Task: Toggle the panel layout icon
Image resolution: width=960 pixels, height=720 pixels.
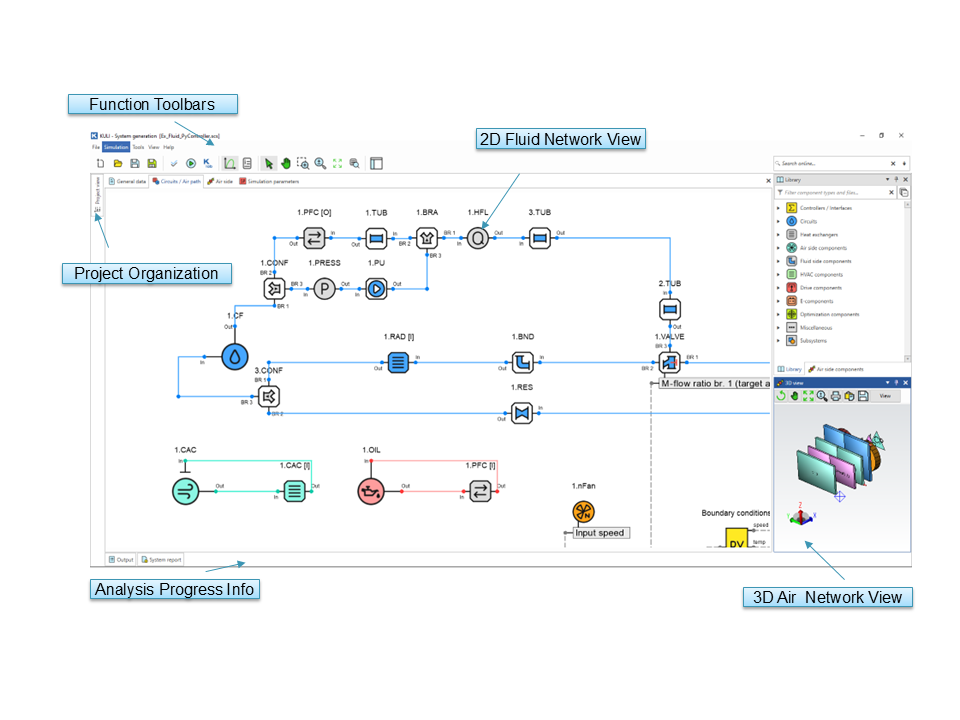Action: pyautogui.click(x=377, y=163)
